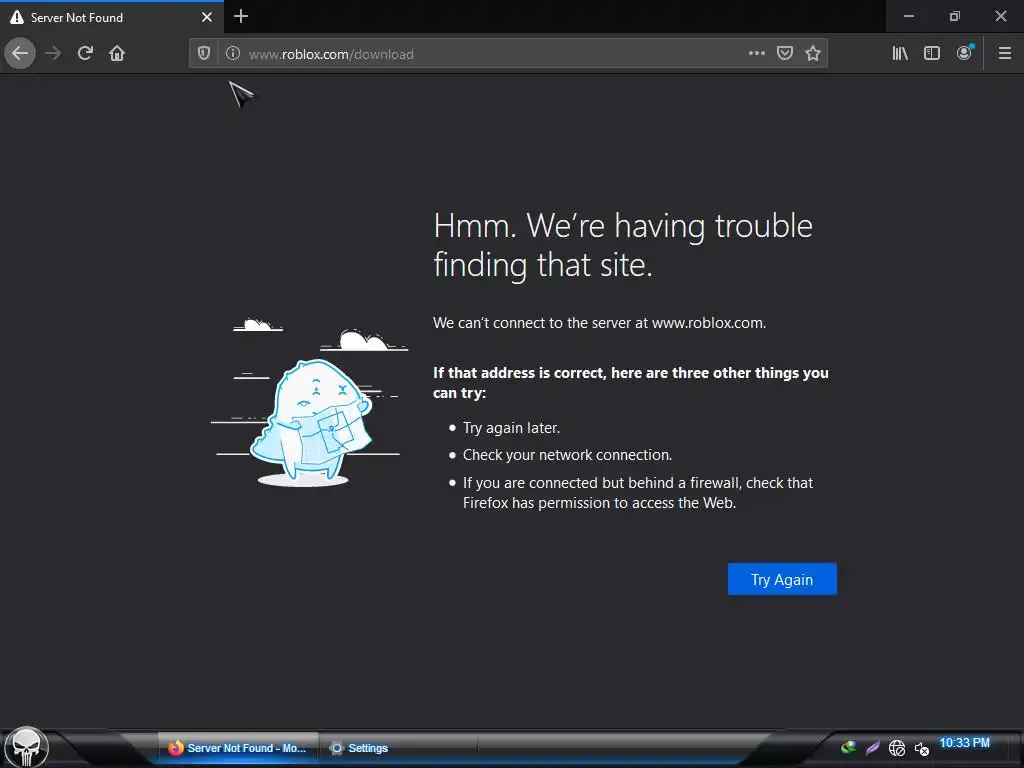Viewport: 1024px width, 768px height.
Task: Go back to the previous page
Action: (20, 53)
